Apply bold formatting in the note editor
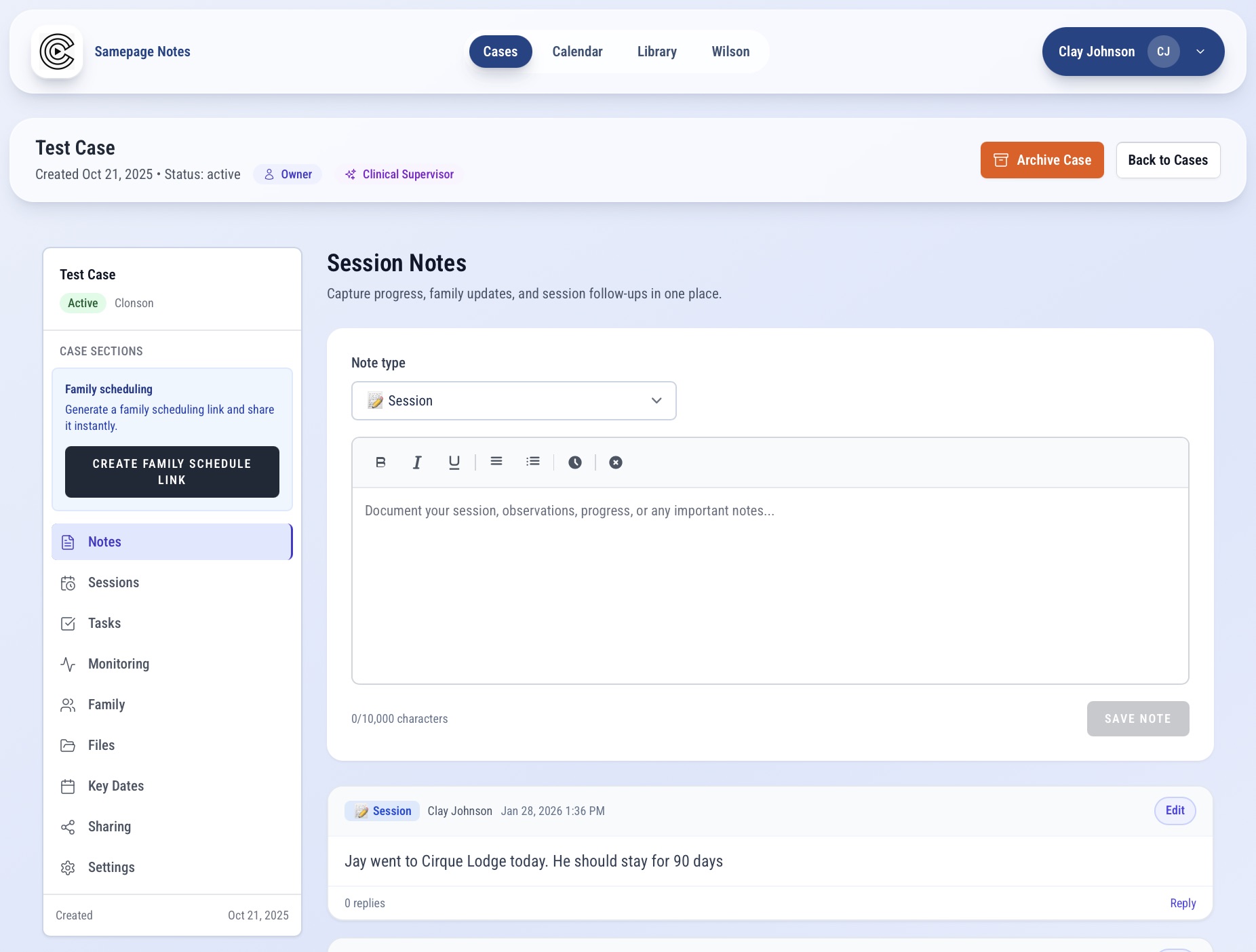The image size is (1256, 952). (x=380, y=462)
